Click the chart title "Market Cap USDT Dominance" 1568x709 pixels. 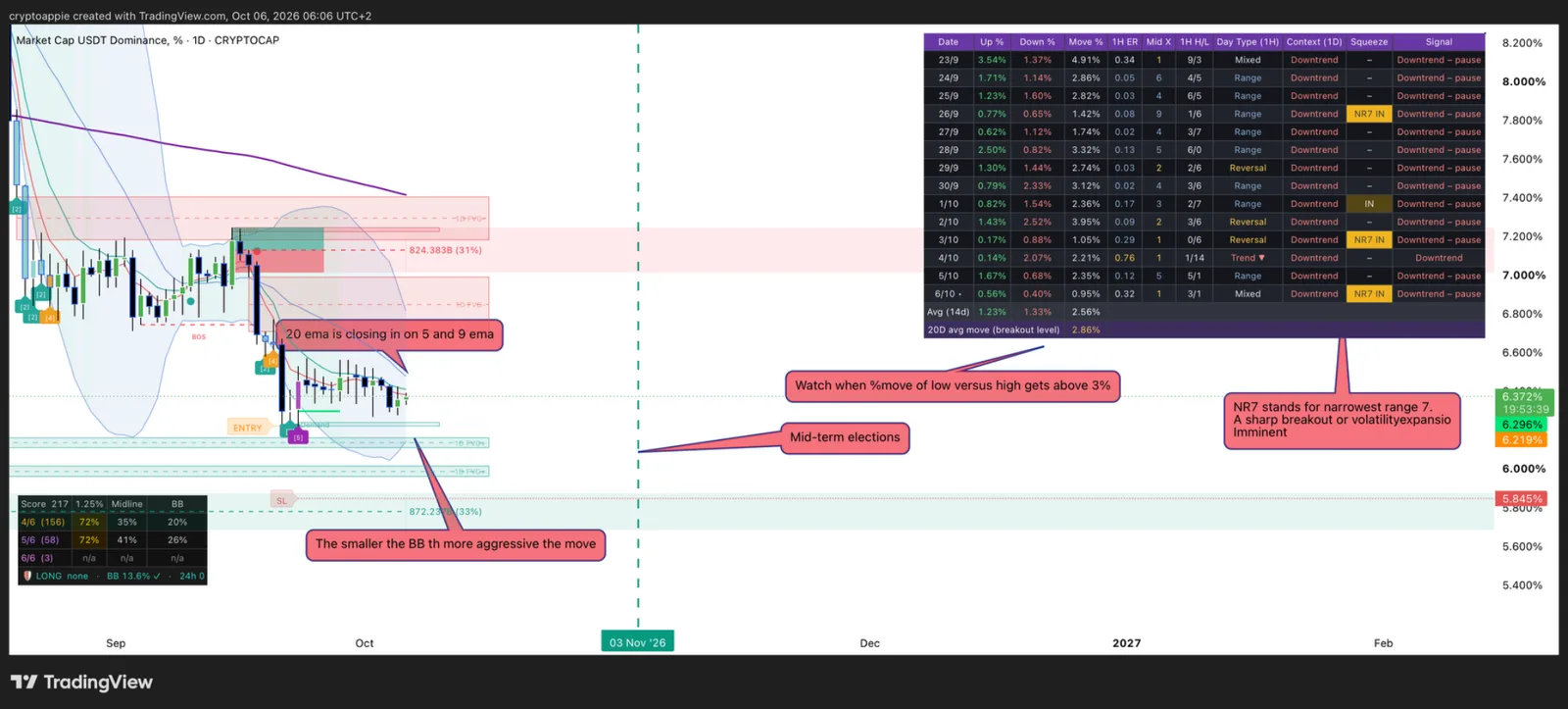147,40
